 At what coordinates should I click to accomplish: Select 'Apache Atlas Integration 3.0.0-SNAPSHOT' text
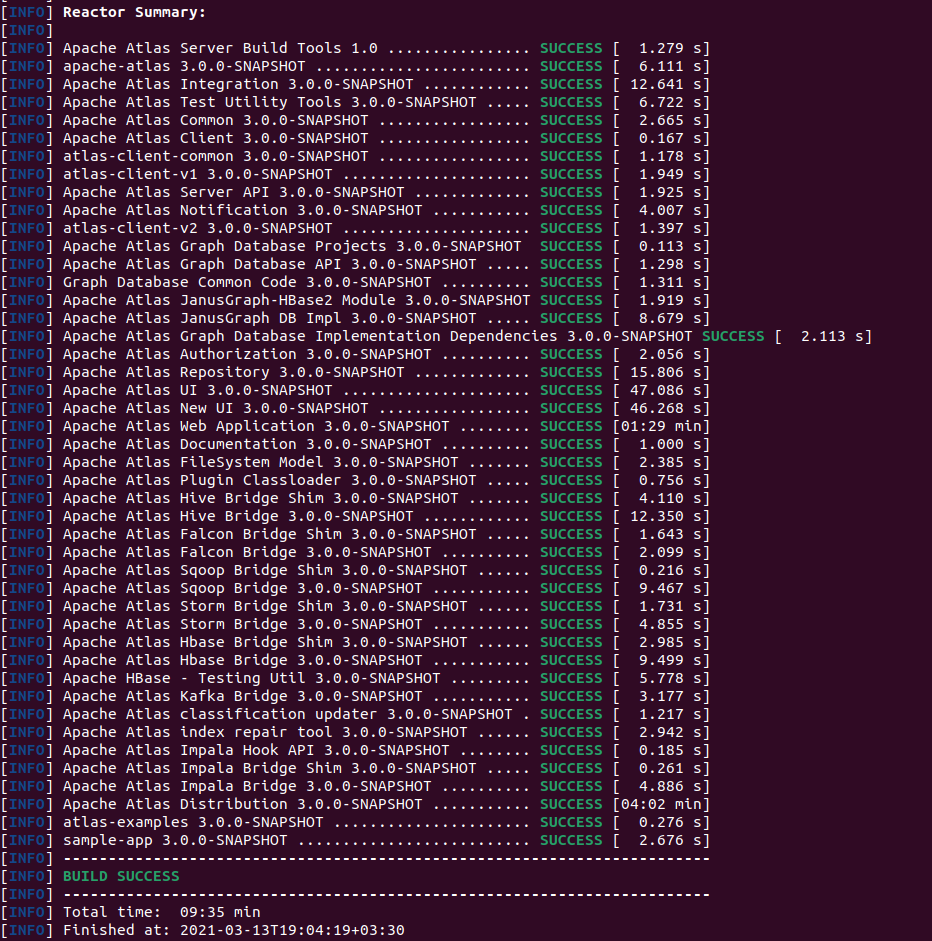tap(238, 84)
